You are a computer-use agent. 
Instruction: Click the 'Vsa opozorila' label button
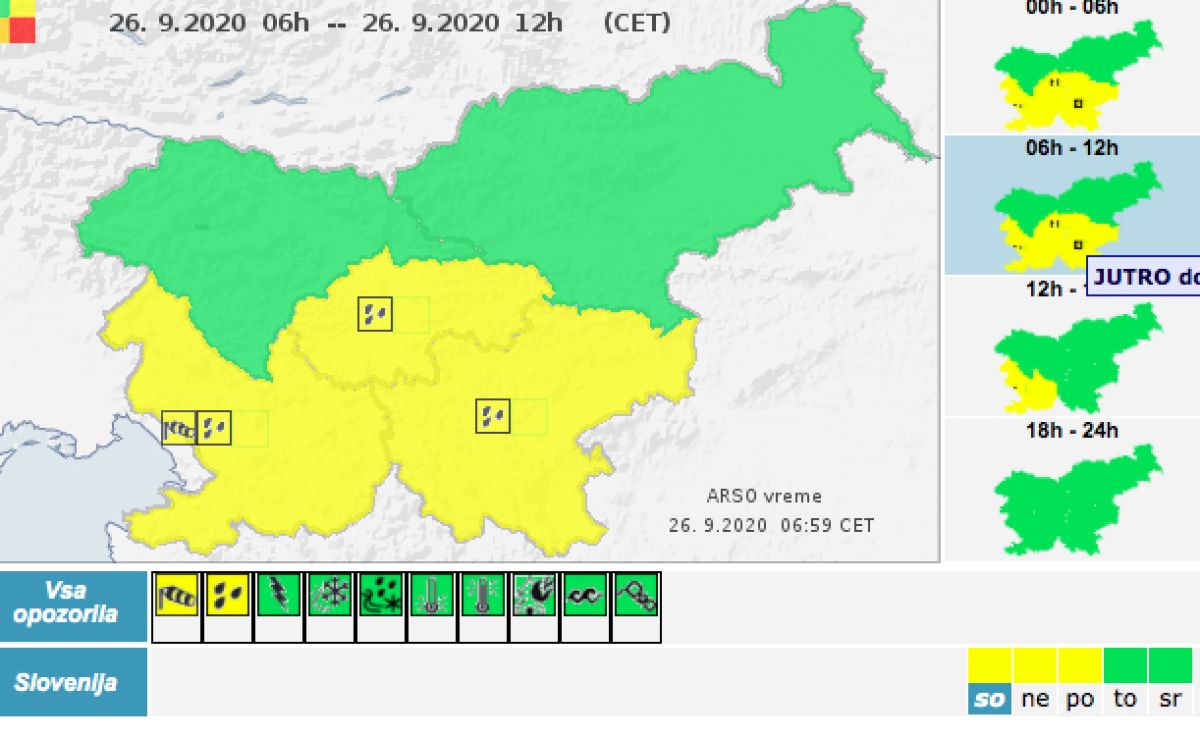pyautogui.click(x=73, y=602)
